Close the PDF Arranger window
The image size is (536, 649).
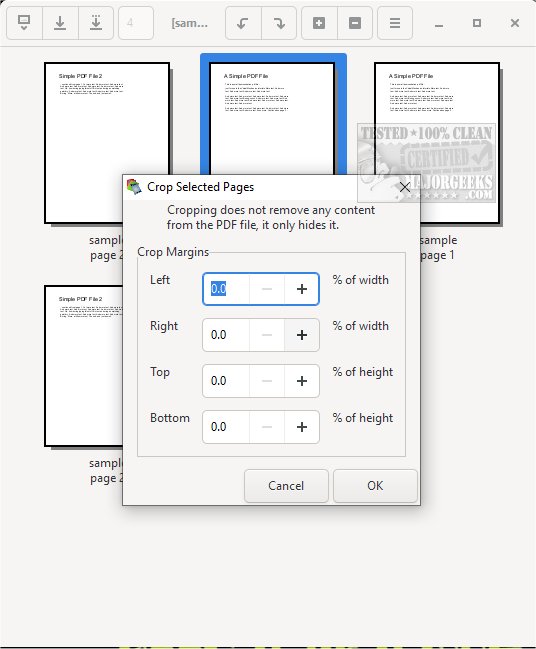point(514,23)
